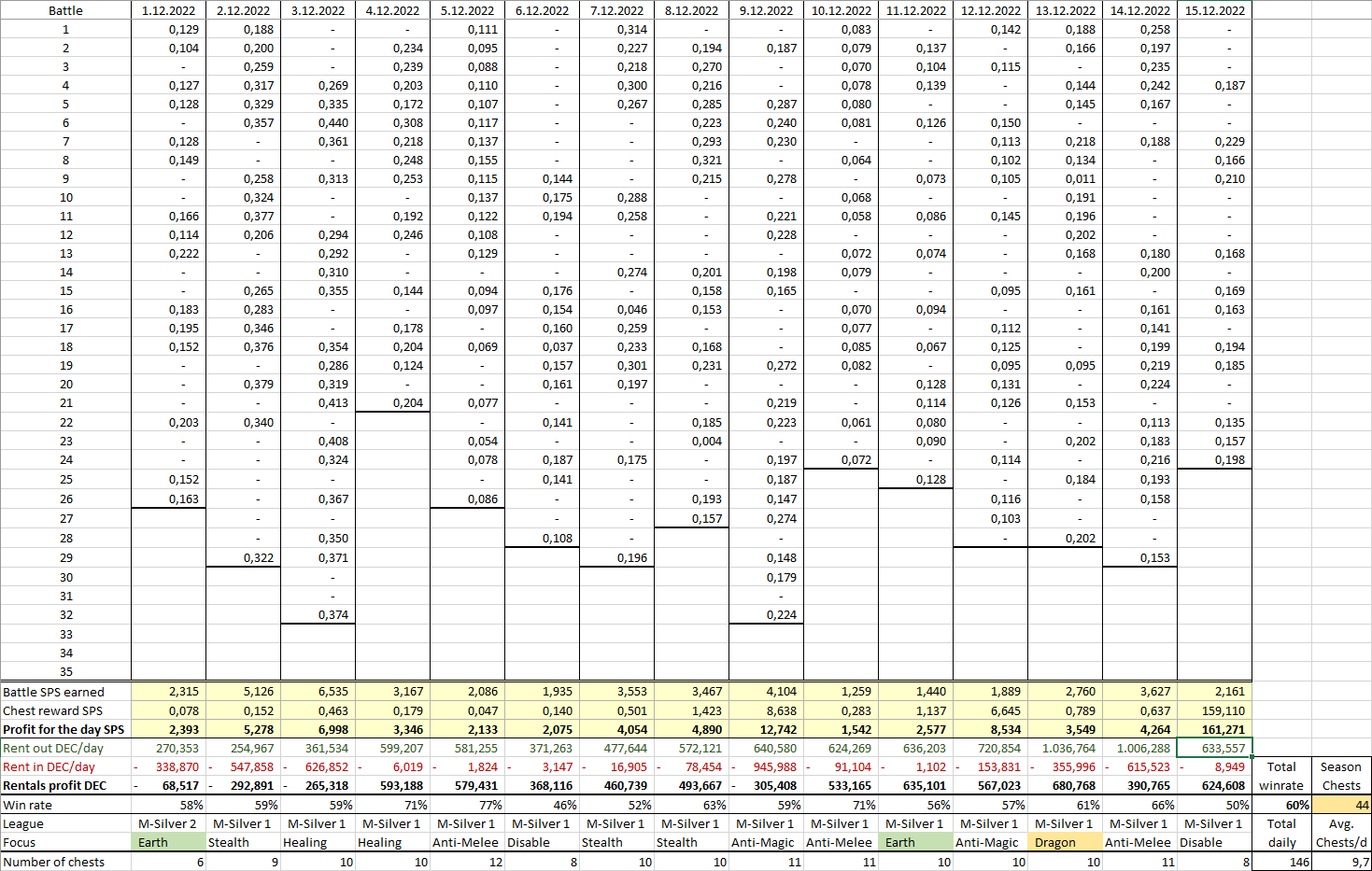Select the 'Battle' header cell

pos(65,10)
